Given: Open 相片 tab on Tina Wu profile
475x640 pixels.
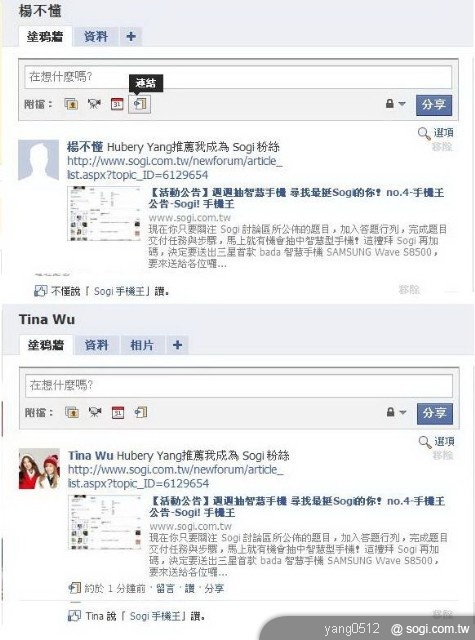Looking at the screenshot, I should click(142, 345).
